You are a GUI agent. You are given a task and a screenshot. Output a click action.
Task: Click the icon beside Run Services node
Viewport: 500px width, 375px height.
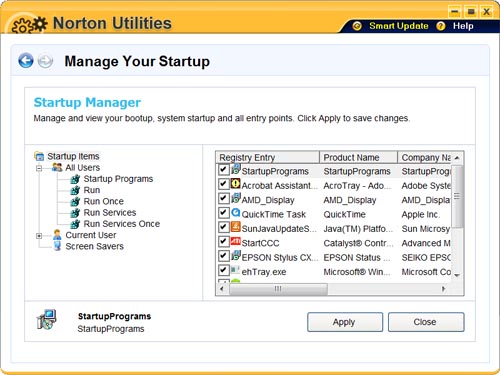pyautogui.click(x=75, y=213)
